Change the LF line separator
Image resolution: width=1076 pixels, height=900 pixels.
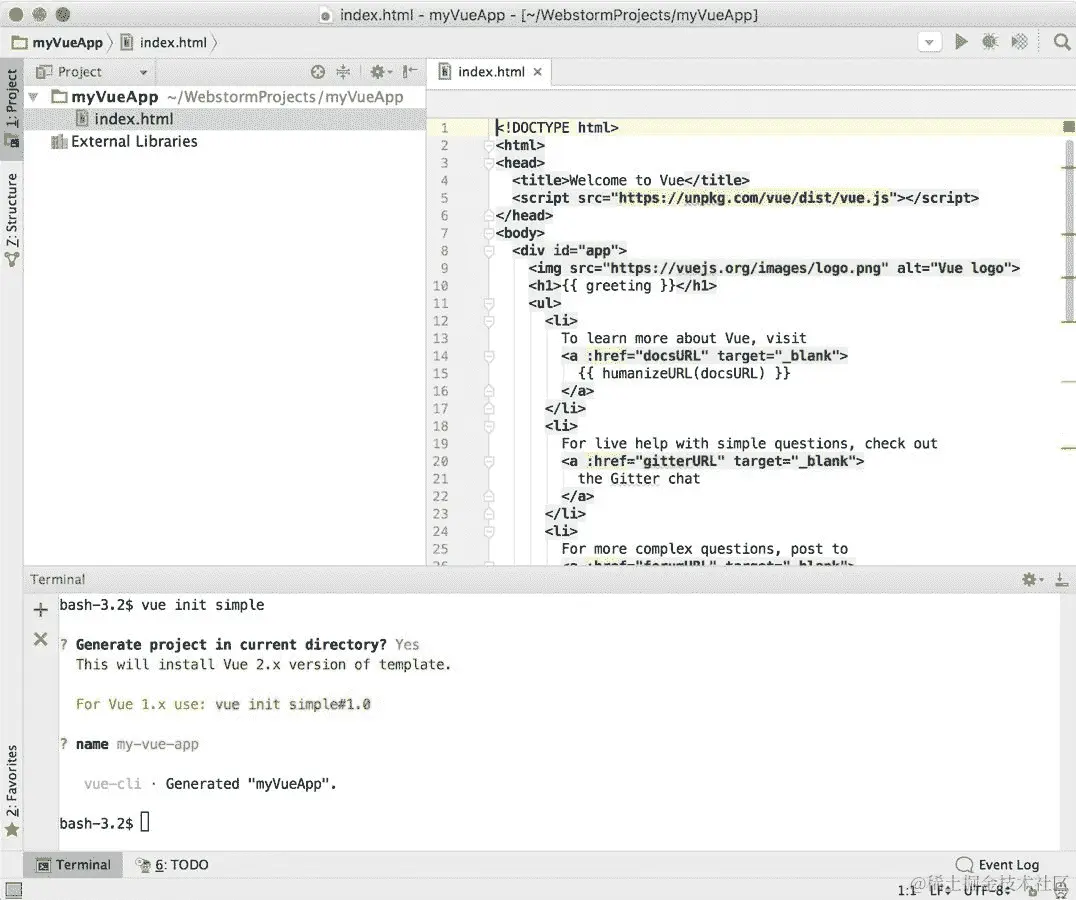[940, 890]
